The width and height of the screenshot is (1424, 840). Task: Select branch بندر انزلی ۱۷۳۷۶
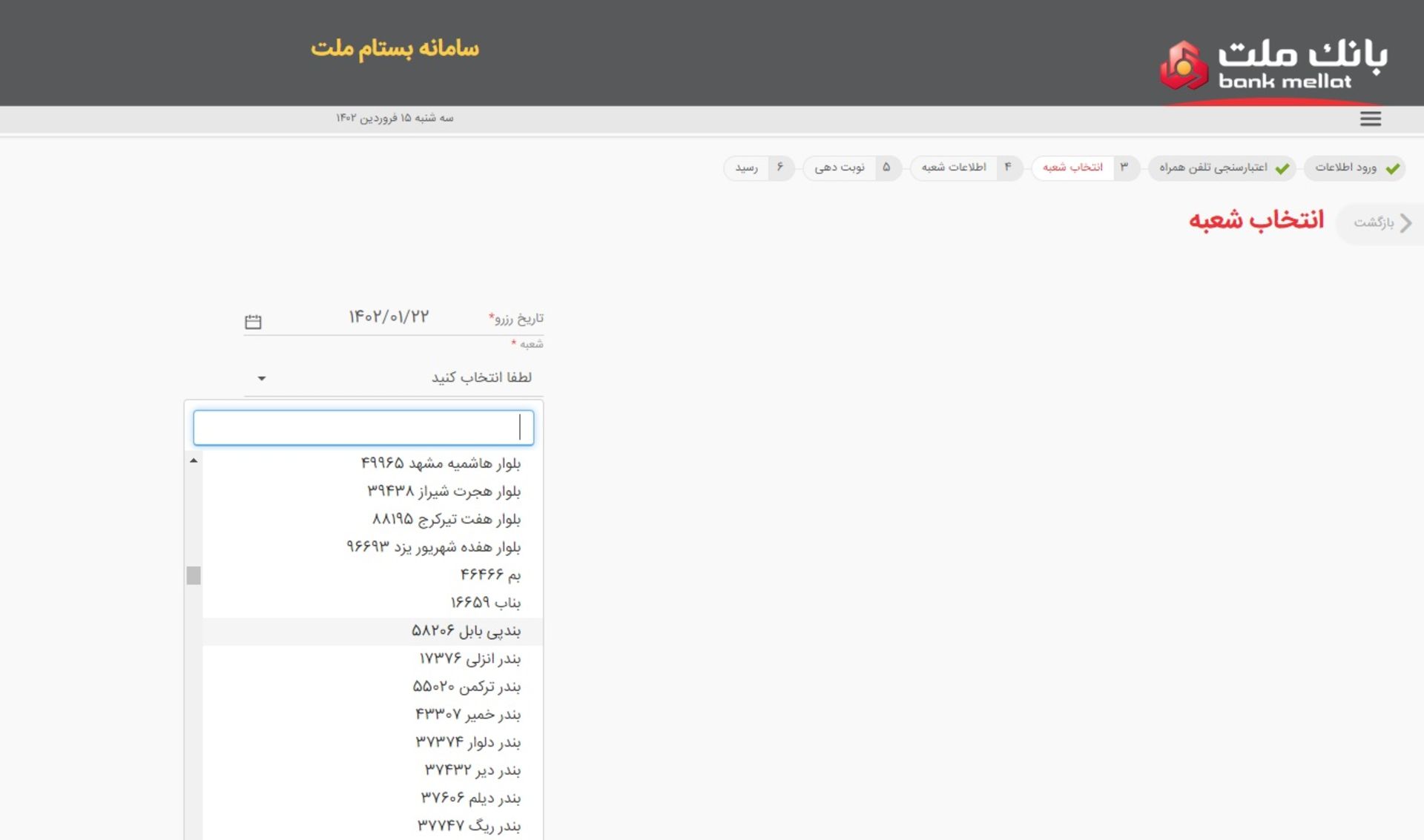(x=372, y=658)
